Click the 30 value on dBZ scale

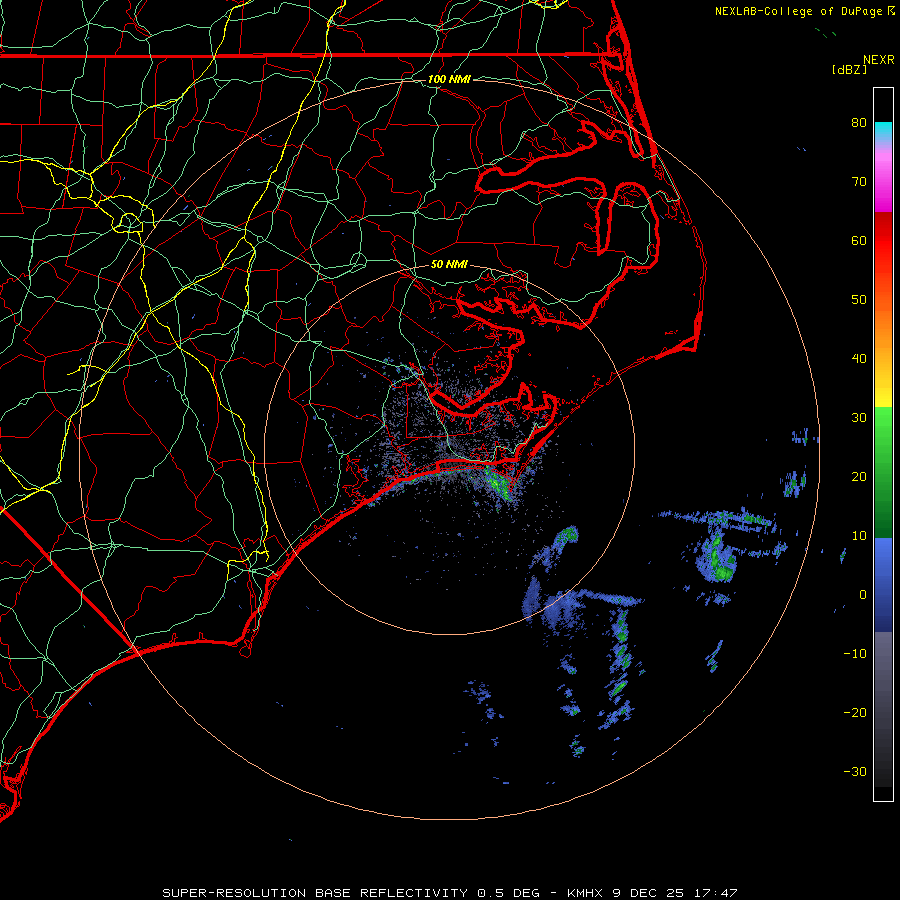[x=859, y=418]
